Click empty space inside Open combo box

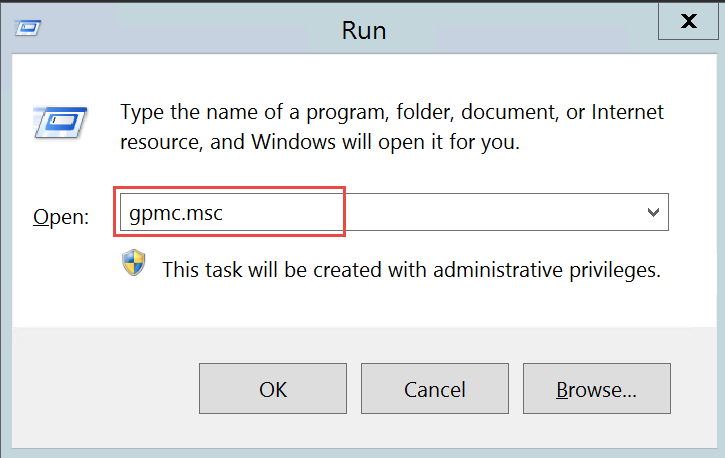[490, 213]
